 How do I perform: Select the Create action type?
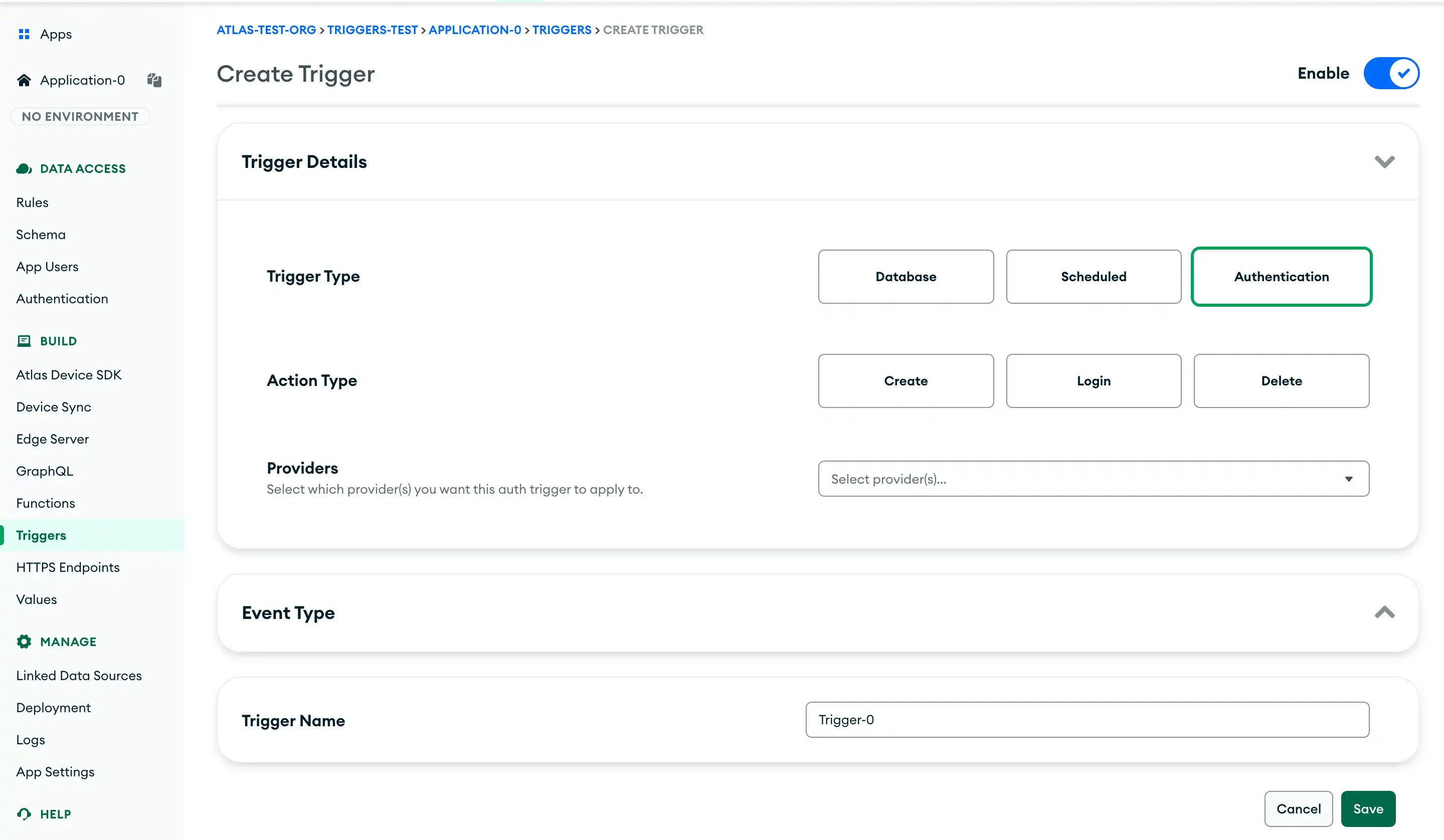(906, 381)
